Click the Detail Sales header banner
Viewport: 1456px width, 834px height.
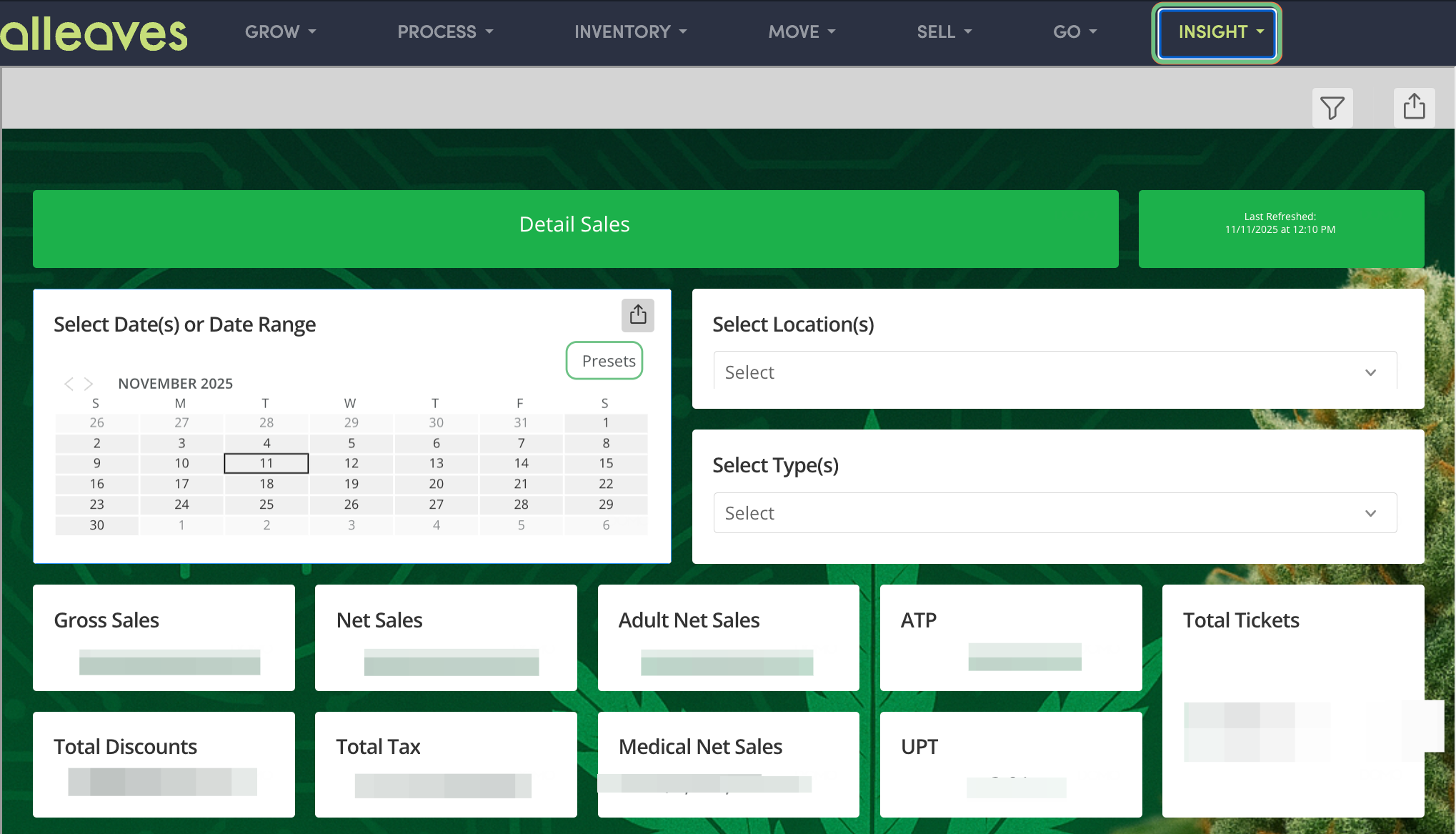click(575, 229)
